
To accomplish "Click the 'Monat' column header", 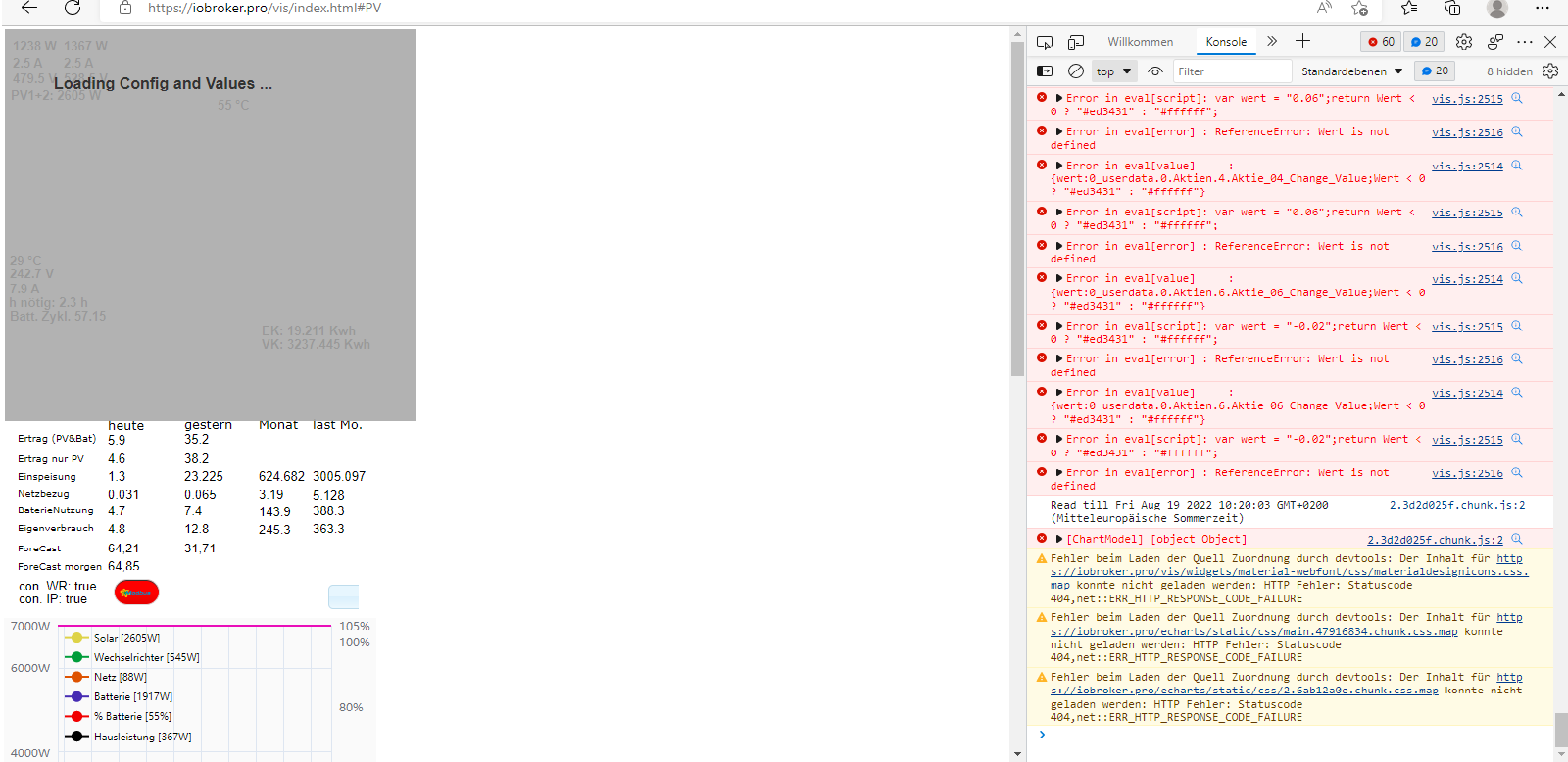I will (278, 425).
